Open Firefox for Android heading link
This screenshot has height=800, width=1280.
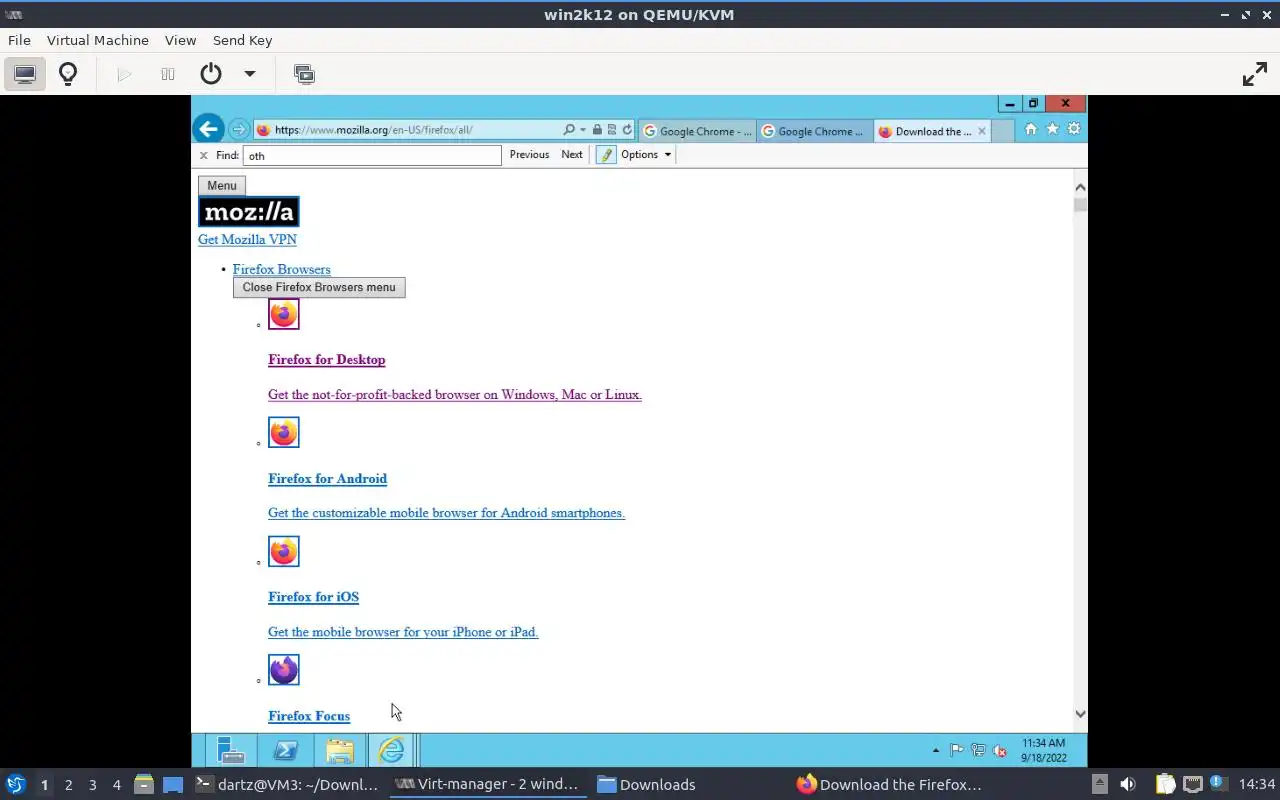327,479
